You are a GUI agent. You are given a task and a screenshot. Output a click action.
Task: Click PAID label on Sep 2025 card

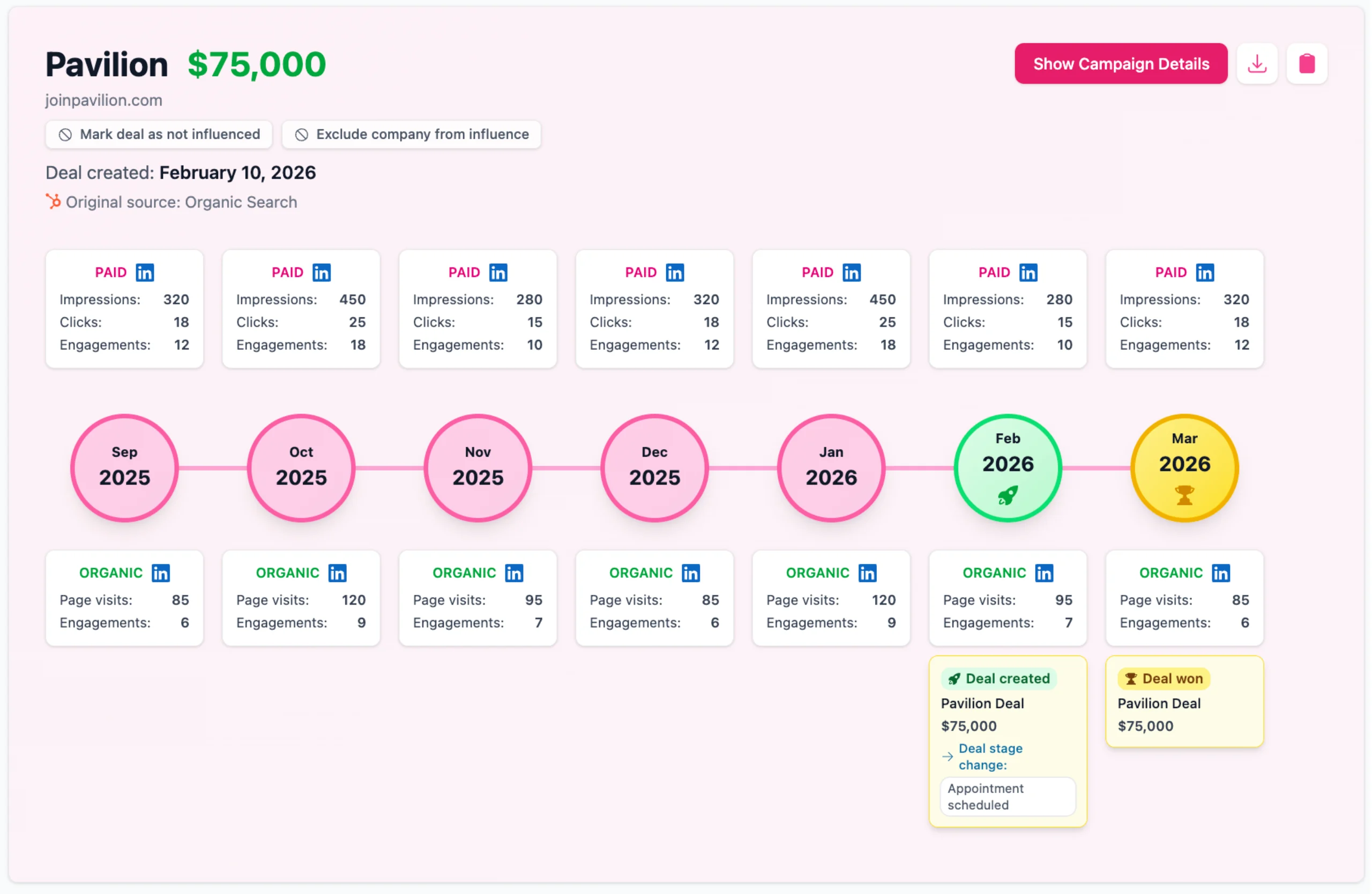(111, 272)
